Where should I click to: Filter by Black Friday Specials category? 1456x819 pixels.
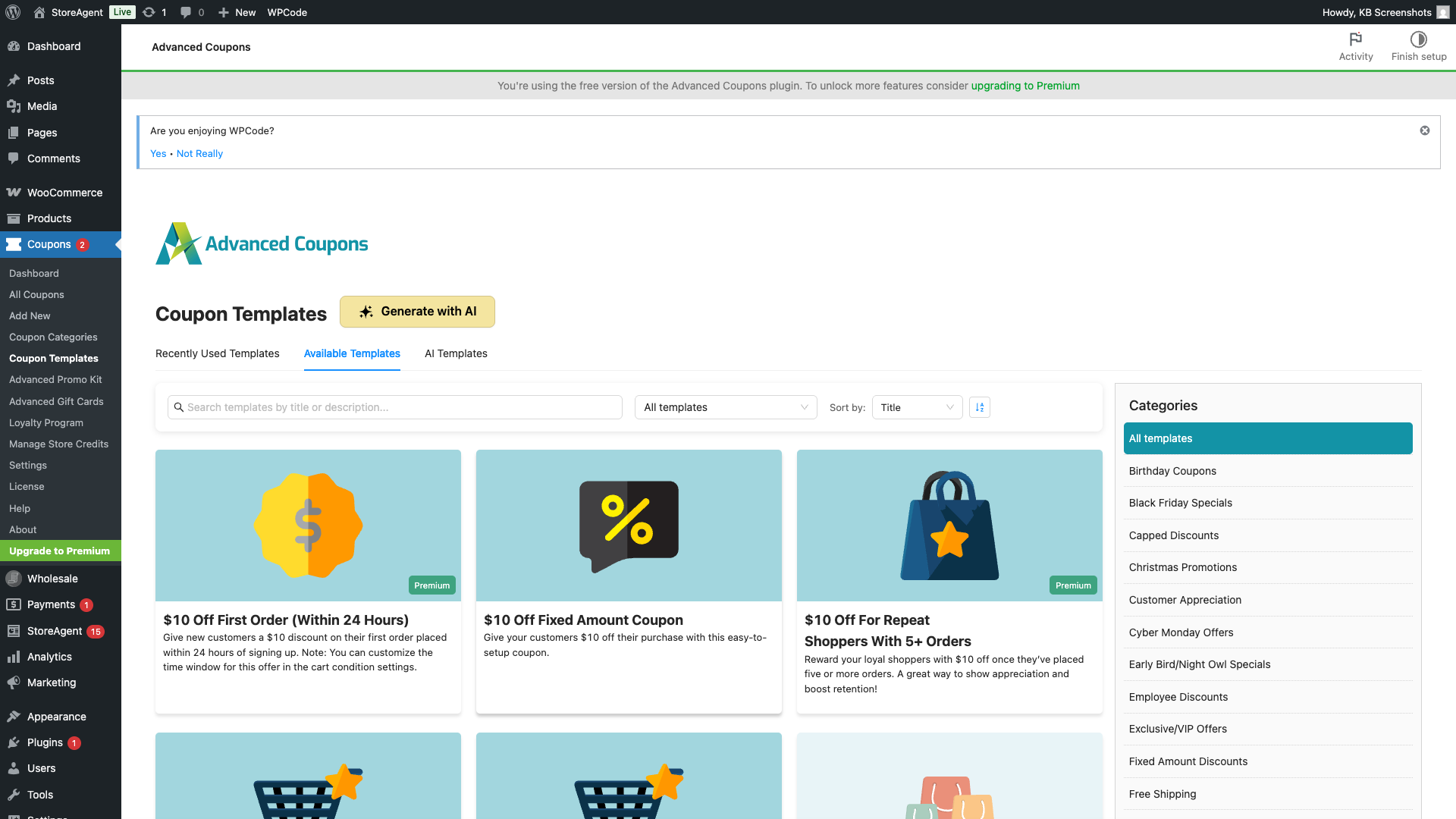(1268, 503)
